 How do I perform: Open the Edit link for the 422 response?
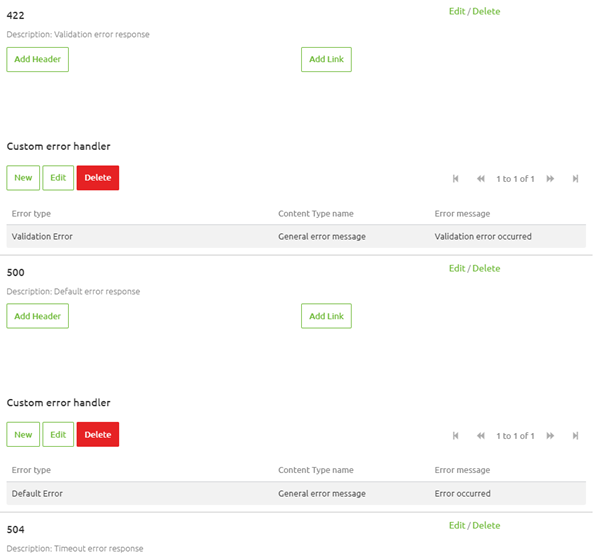(457, 12)
